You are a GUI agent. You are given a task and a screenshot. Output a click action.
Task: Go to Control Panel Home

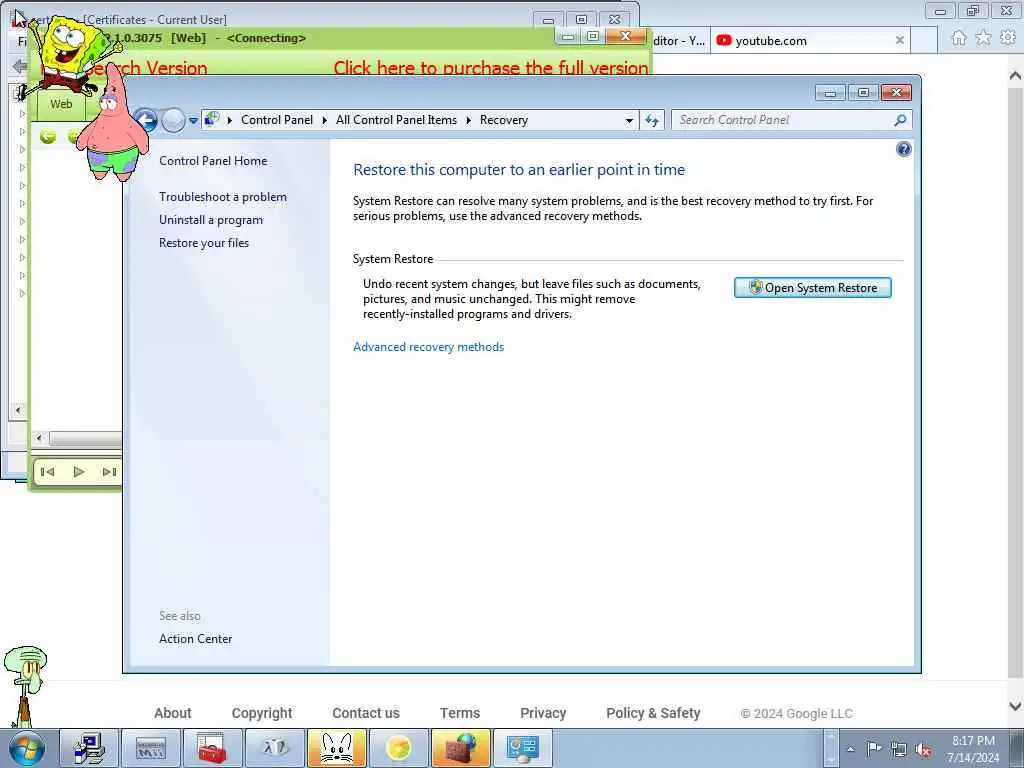[213, 161]
